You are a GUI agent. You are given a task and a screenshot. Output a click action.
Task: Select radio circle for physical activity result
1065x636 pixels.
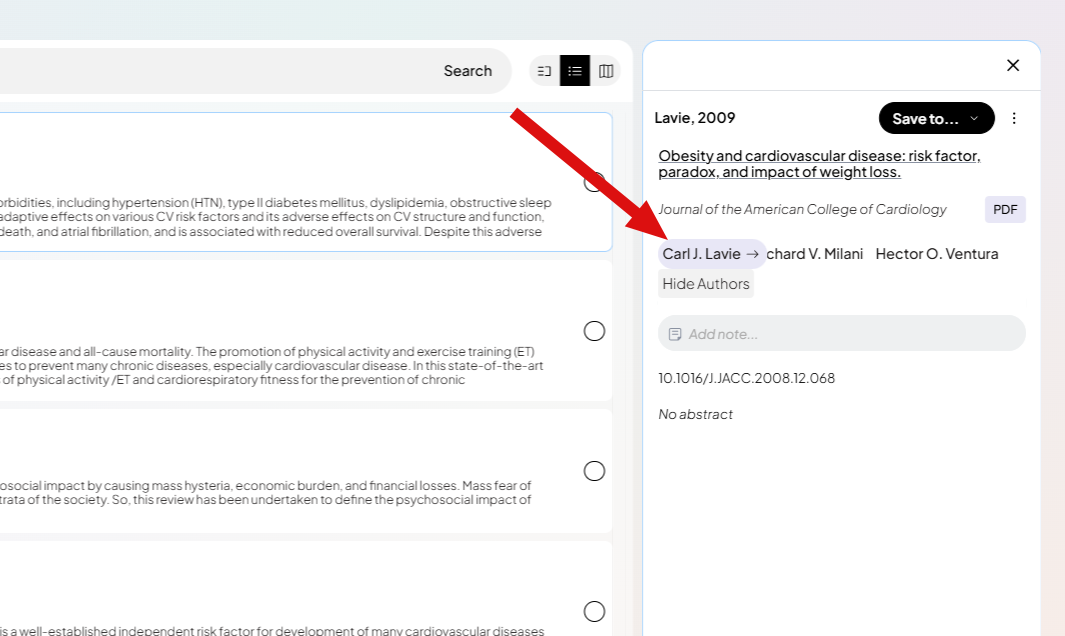tap(594, 331)
